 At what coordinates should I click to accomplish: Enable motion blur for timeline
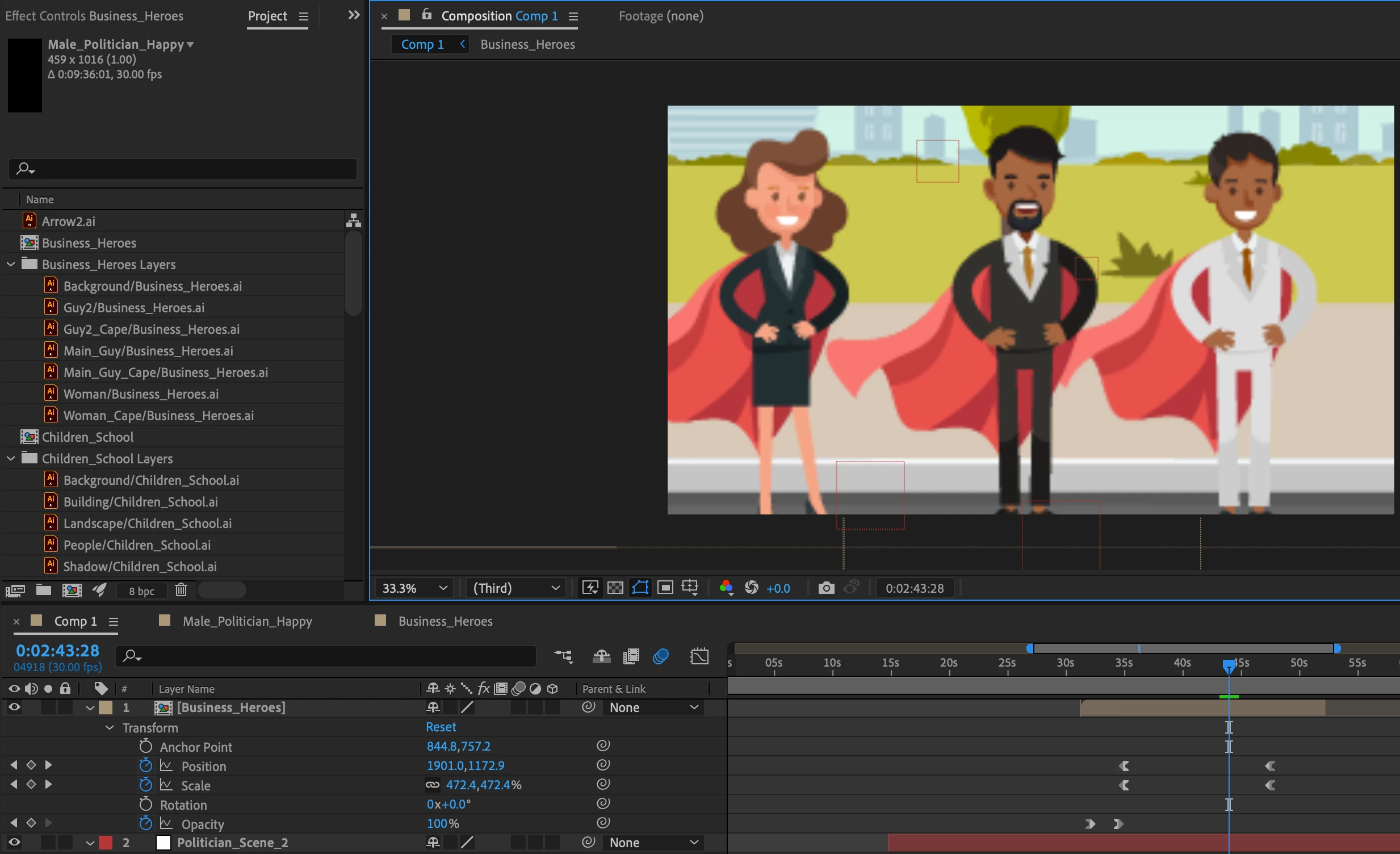tap(660, 656)
